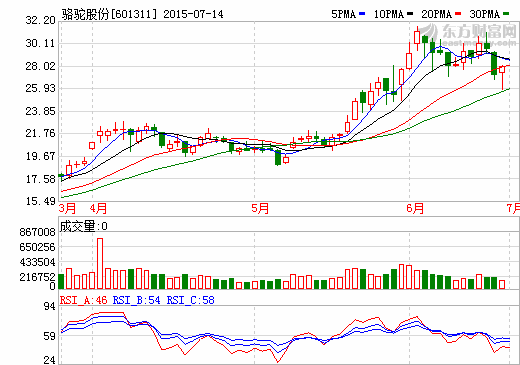
Task: Click the 32.20 price axis label
Action: [40, 20]
